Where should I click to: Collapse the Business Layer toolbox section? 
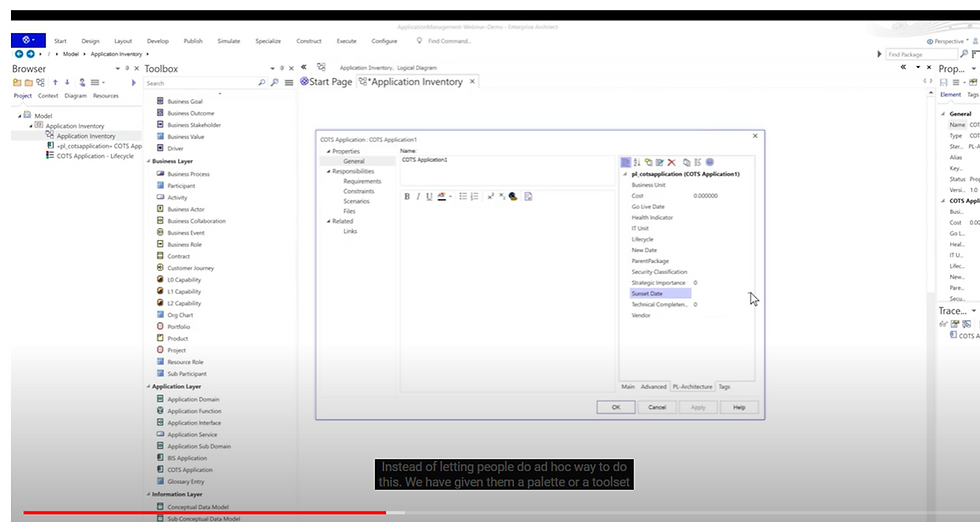148,161
